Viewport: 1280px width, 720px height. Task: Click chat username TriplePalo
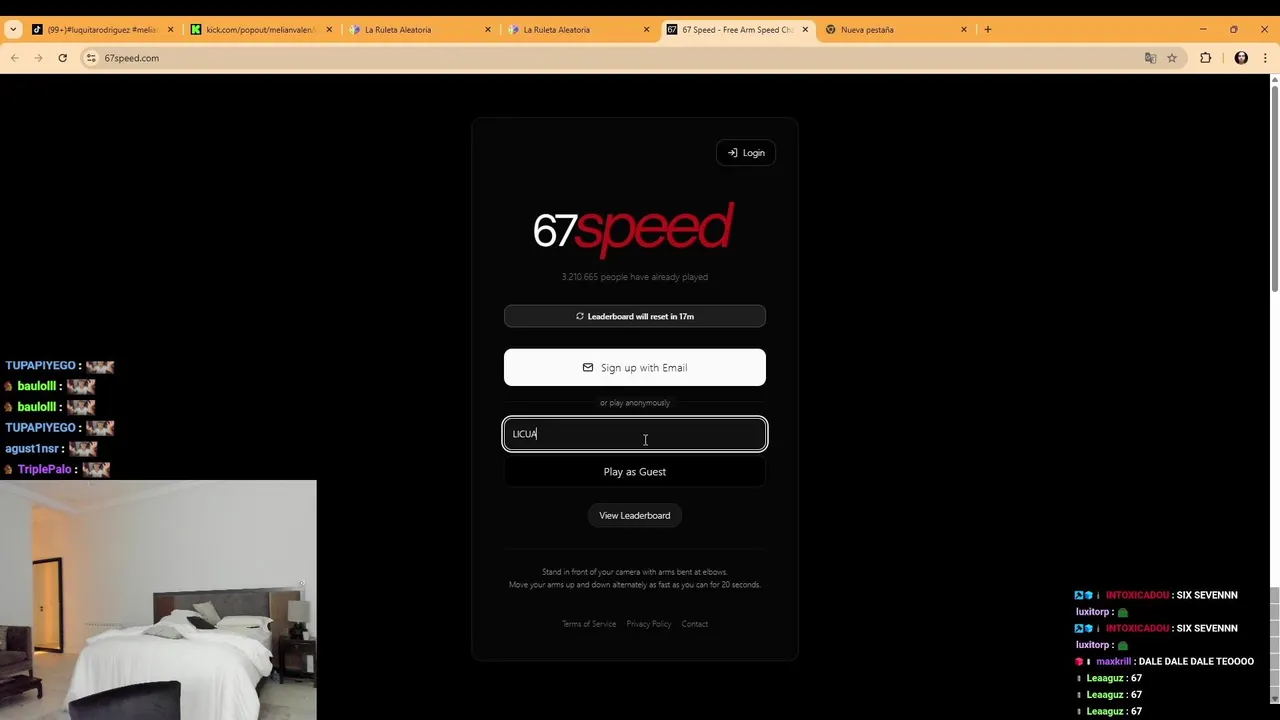coord(45,470)
